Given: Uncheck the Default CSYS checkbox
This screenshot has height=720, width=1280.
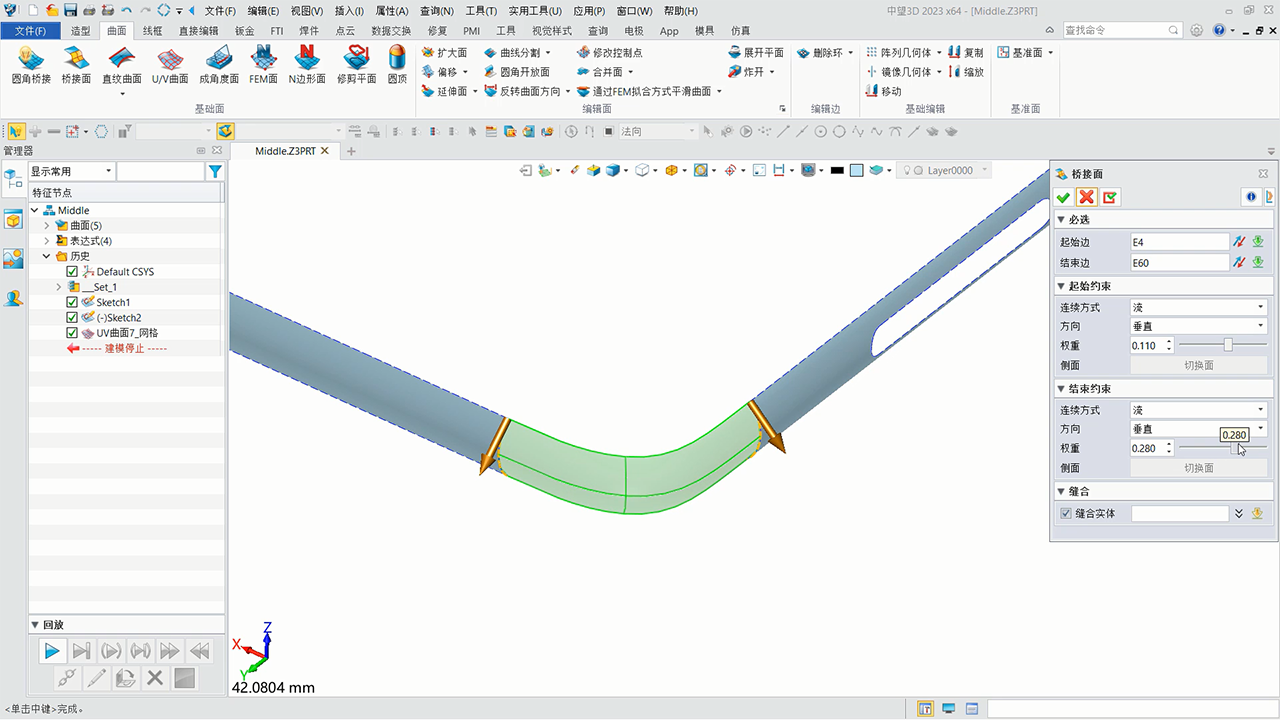Looking at the screenshot, I should 72,272.
